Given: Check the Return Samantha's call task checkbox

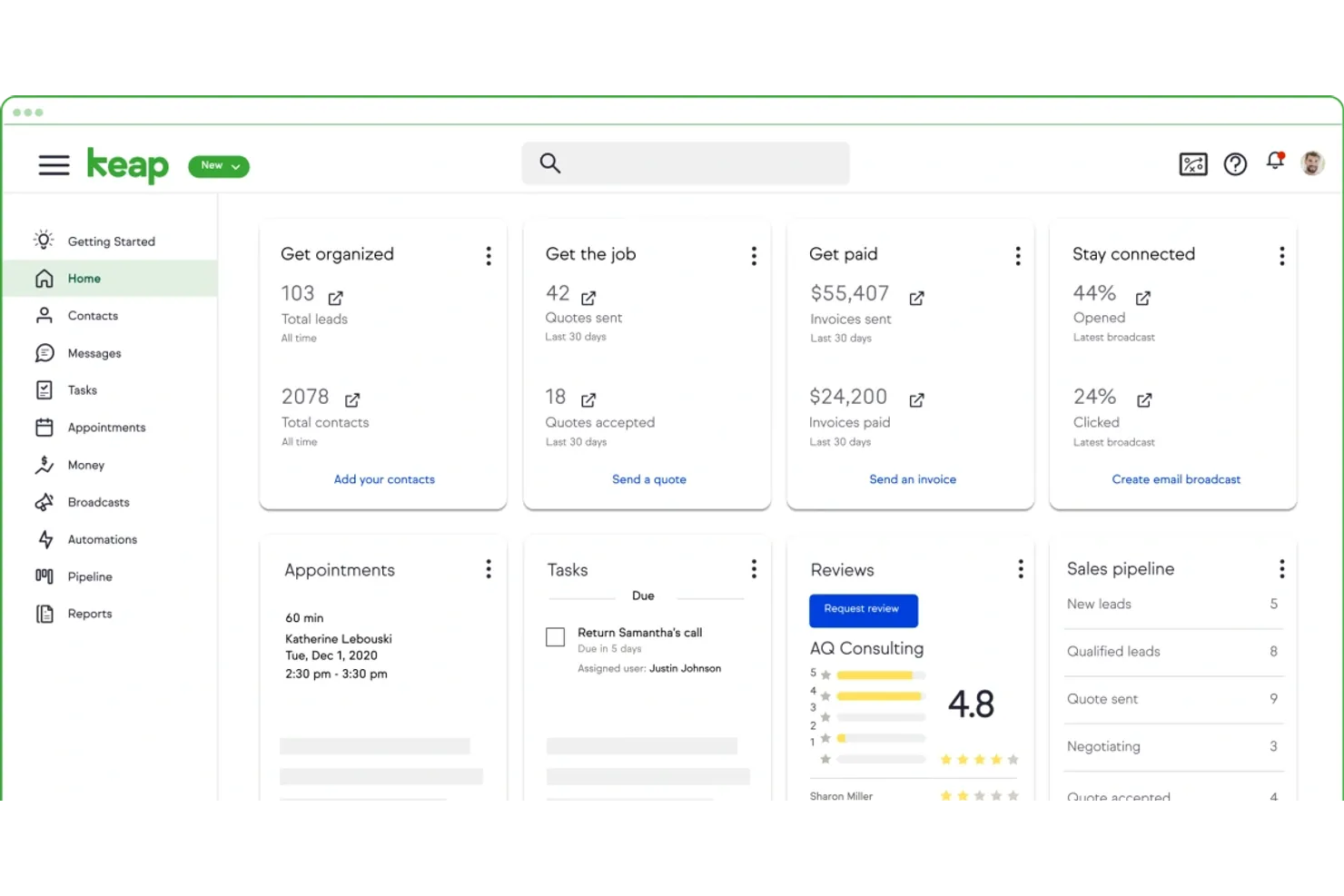Looking at the screenshot, I should pos(555,637).
